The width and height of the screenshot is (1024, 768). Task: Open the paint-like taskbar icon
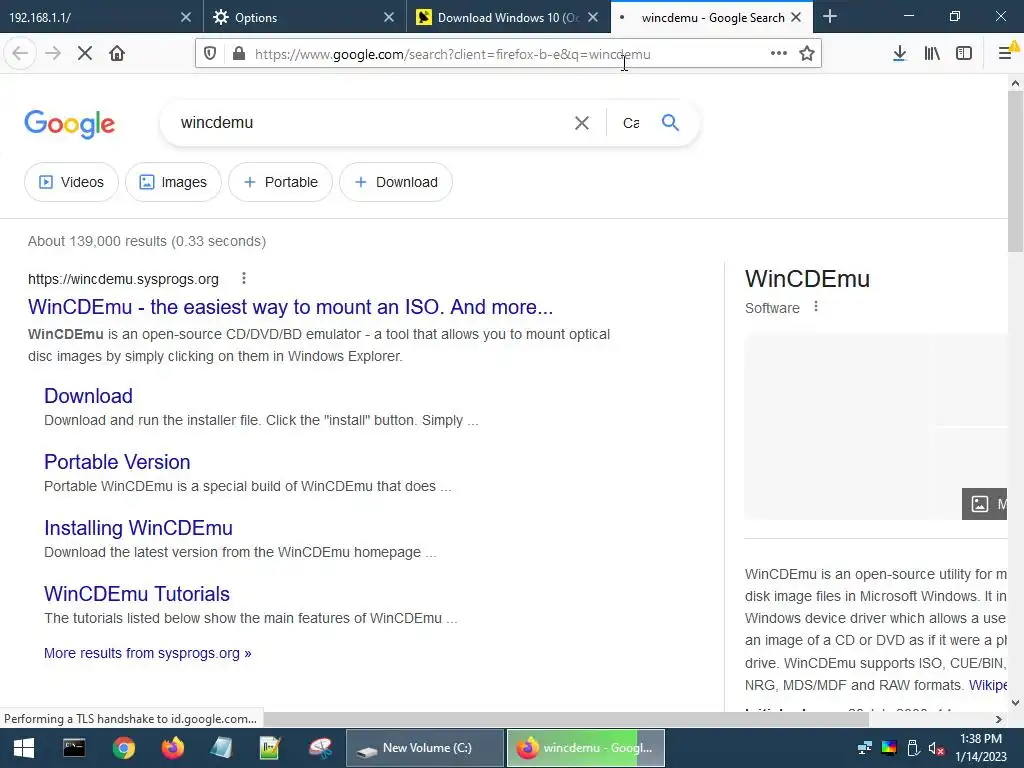(x=320, y=748)
